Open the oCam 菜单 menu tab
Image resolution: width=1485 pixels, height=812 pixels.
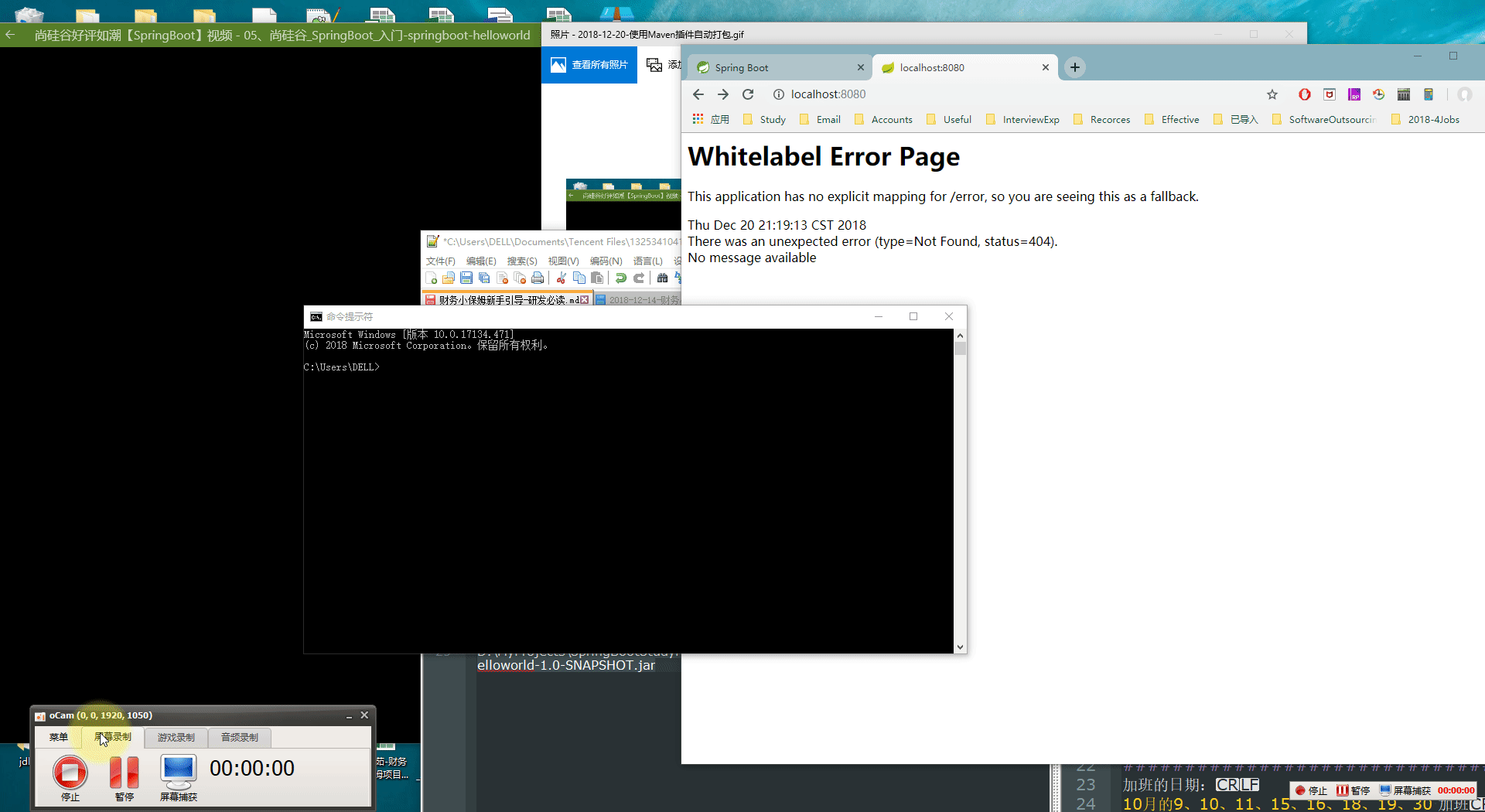tap(59, 737)
